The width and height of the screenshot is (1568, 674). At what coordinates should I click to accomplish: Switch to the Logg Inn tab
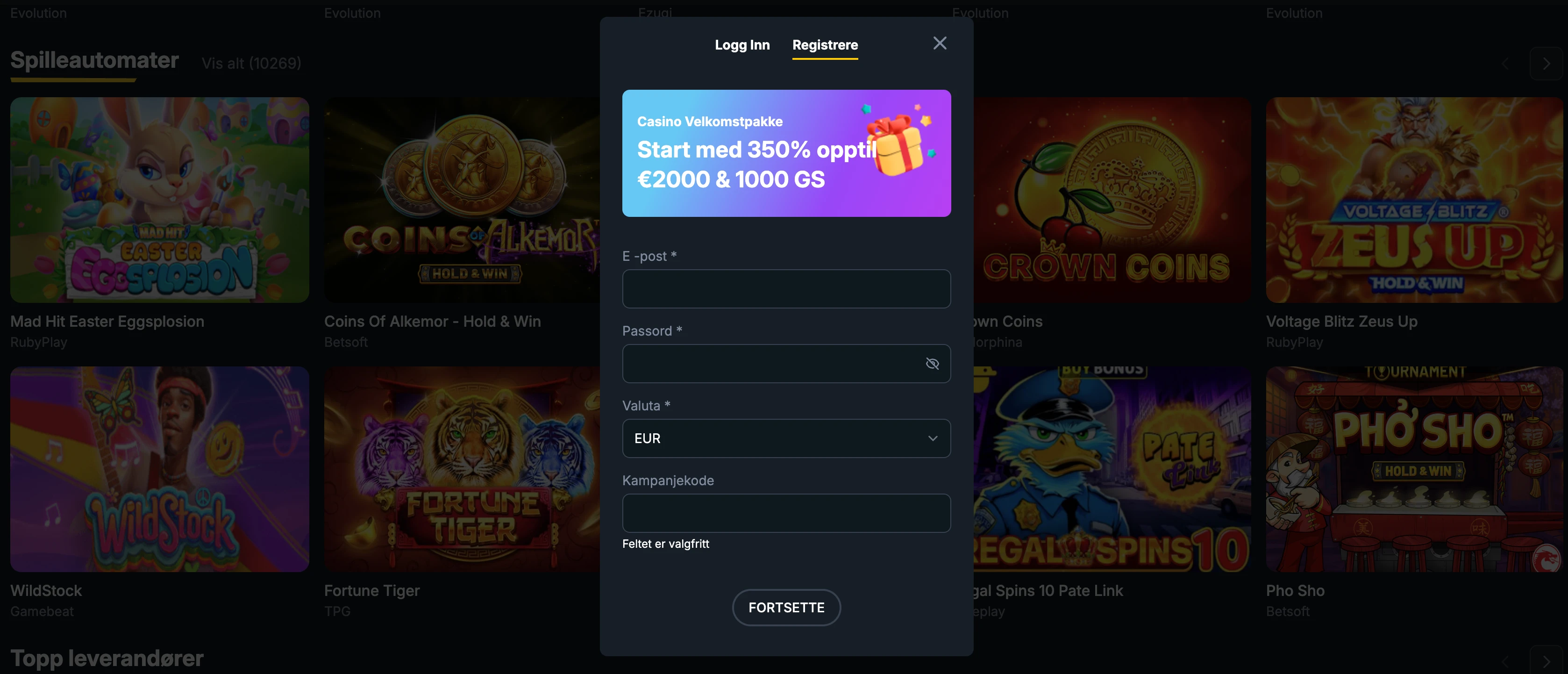tap(742, 45)
